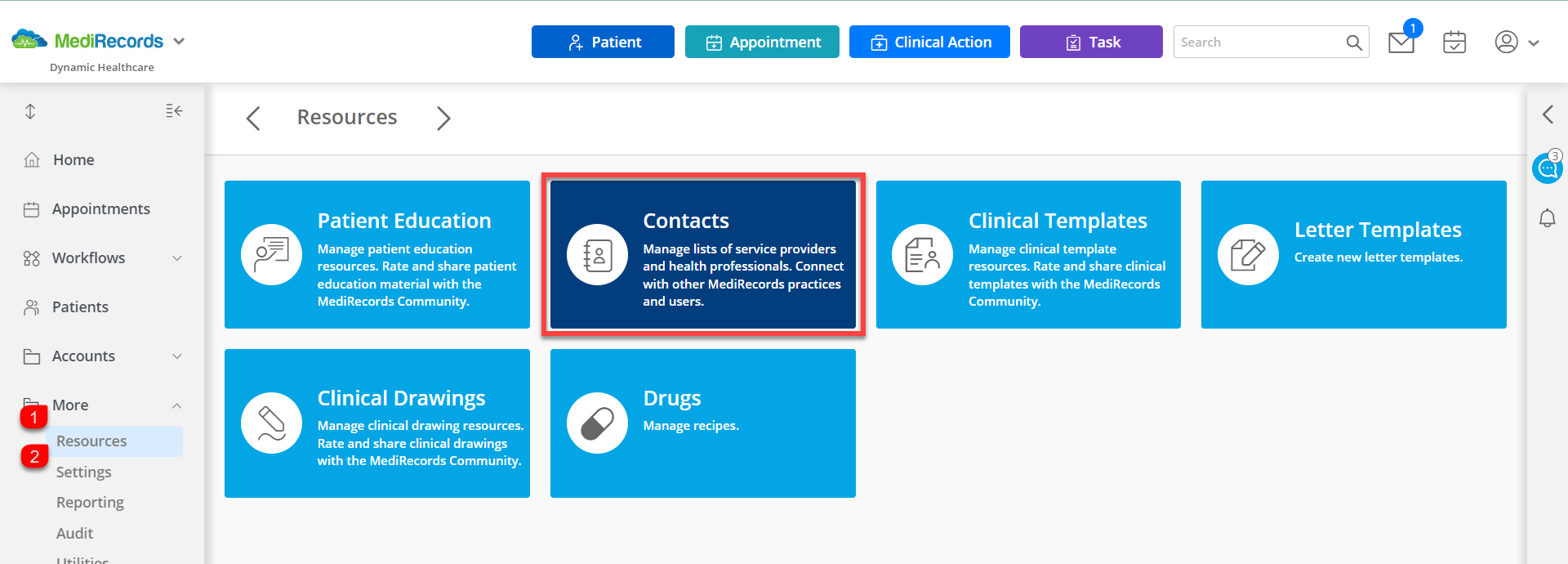Click the Accounts folder sidebar icon
Viewport: 1568px width, 564px height.
pyautogui.click(x=32, y=356)
